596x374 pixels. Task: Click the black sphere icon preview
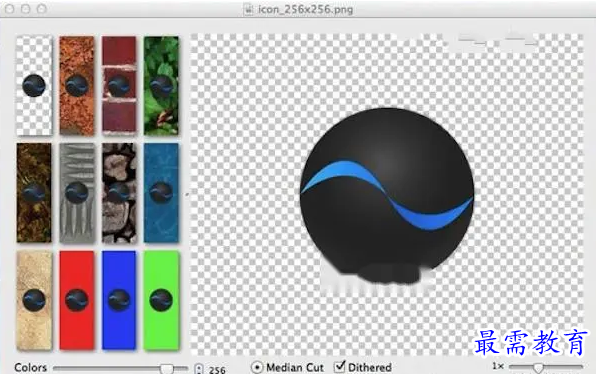(x=387, y=196)
